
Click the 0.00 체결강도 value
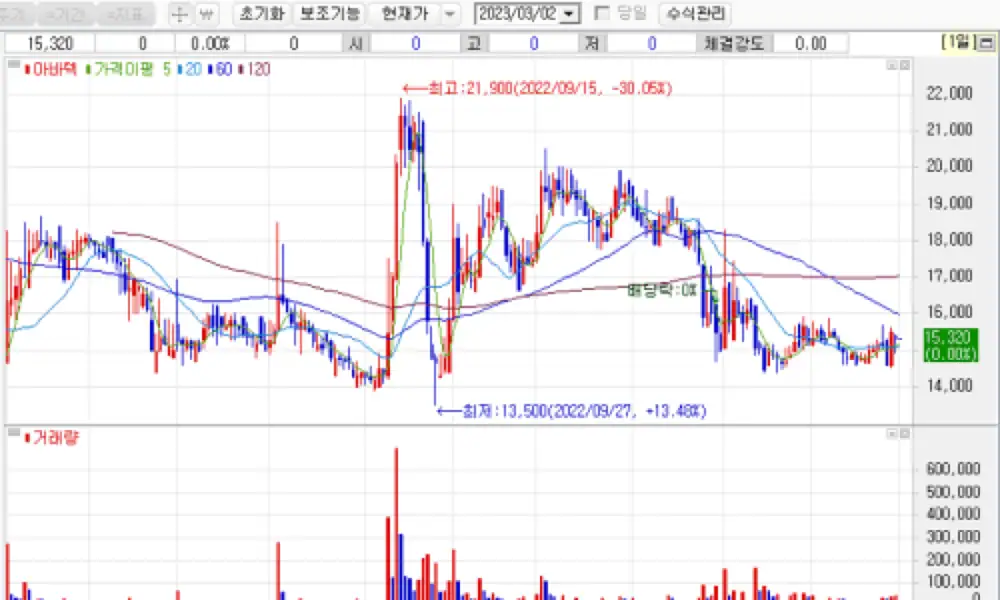coord(811,43)
